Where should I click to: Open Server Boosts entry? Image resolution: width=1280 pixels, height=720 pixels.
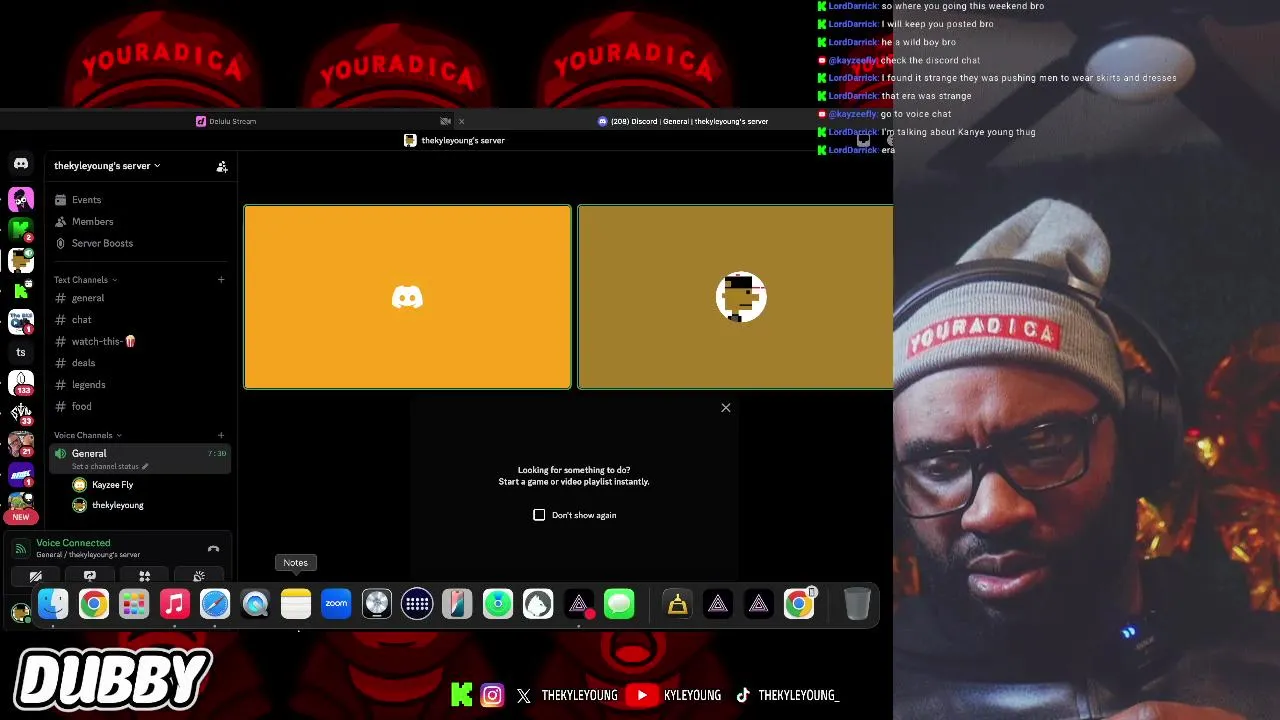[102, 243]
